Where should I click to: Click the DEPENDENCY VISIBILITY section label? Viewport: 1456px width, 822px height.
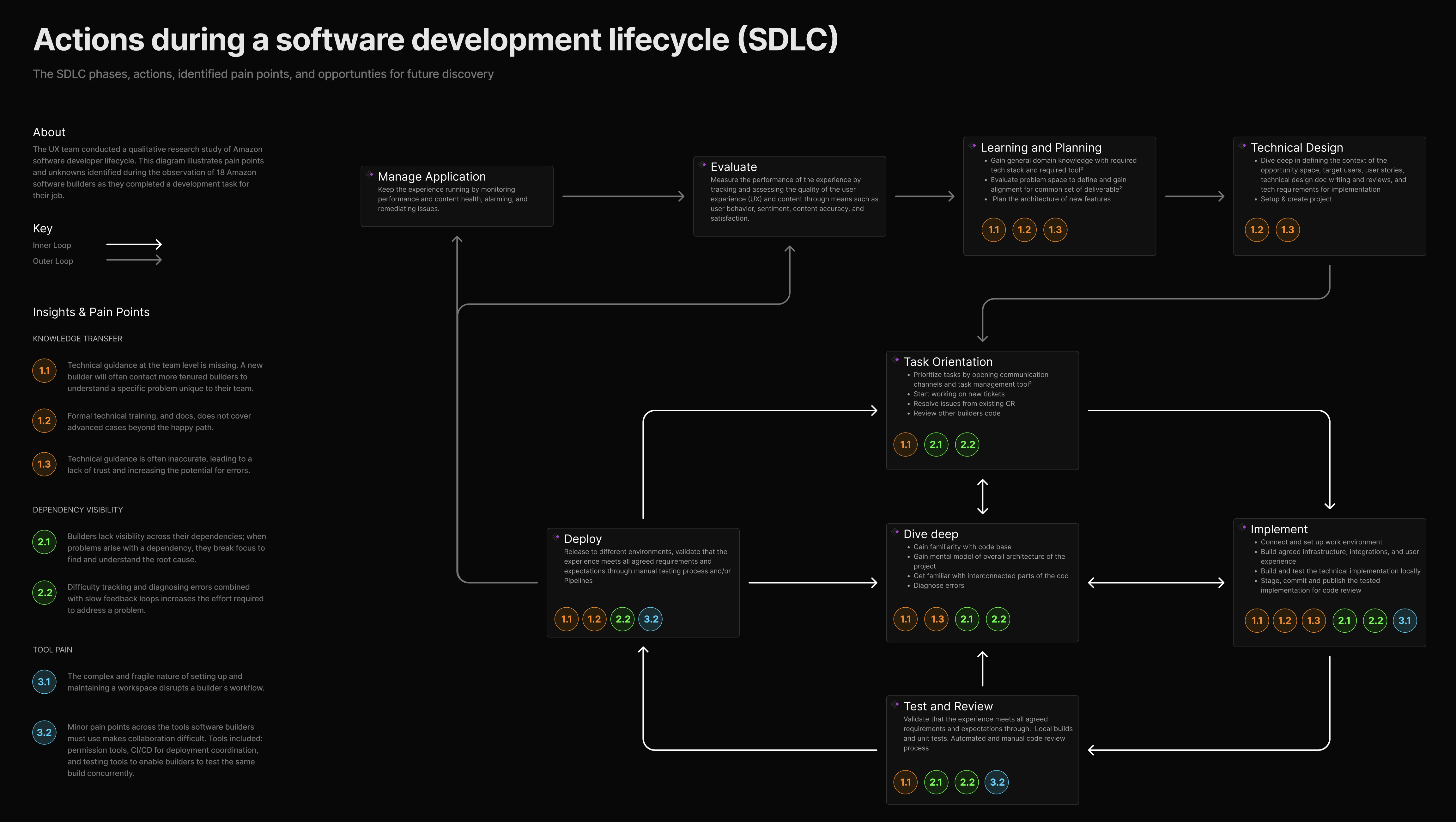(x=78, y=510)
